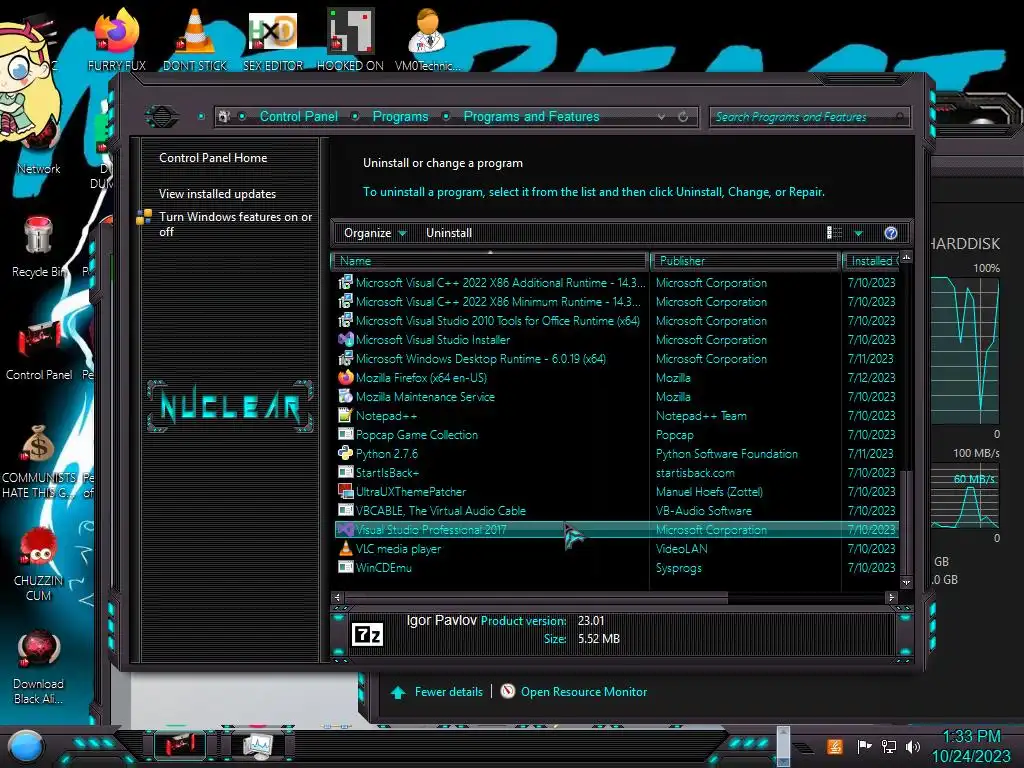1024x768 pixels.
Task: Click the Uninstall toolbar button
Action: (x=449, y=233)
